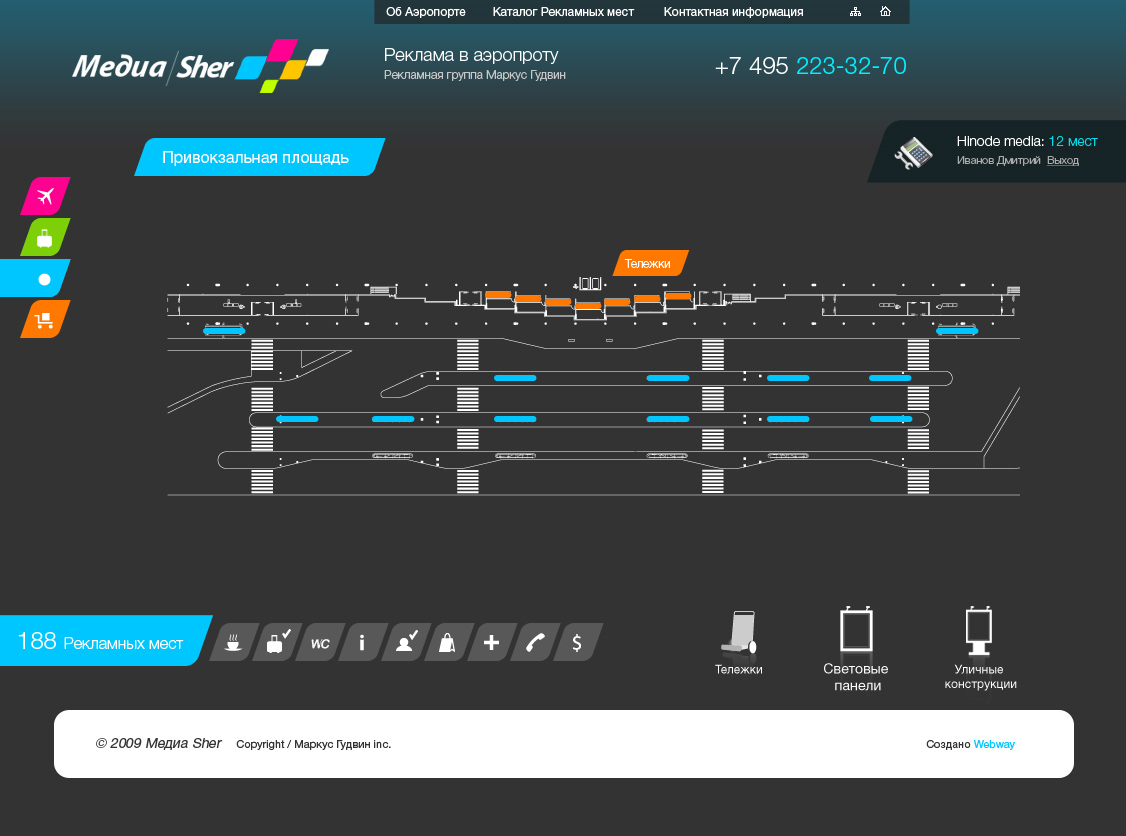Select the green luggage sidebar tab
Image resolution: width=1126 pixels, height=836 pixels.
[x=45, y=237]
